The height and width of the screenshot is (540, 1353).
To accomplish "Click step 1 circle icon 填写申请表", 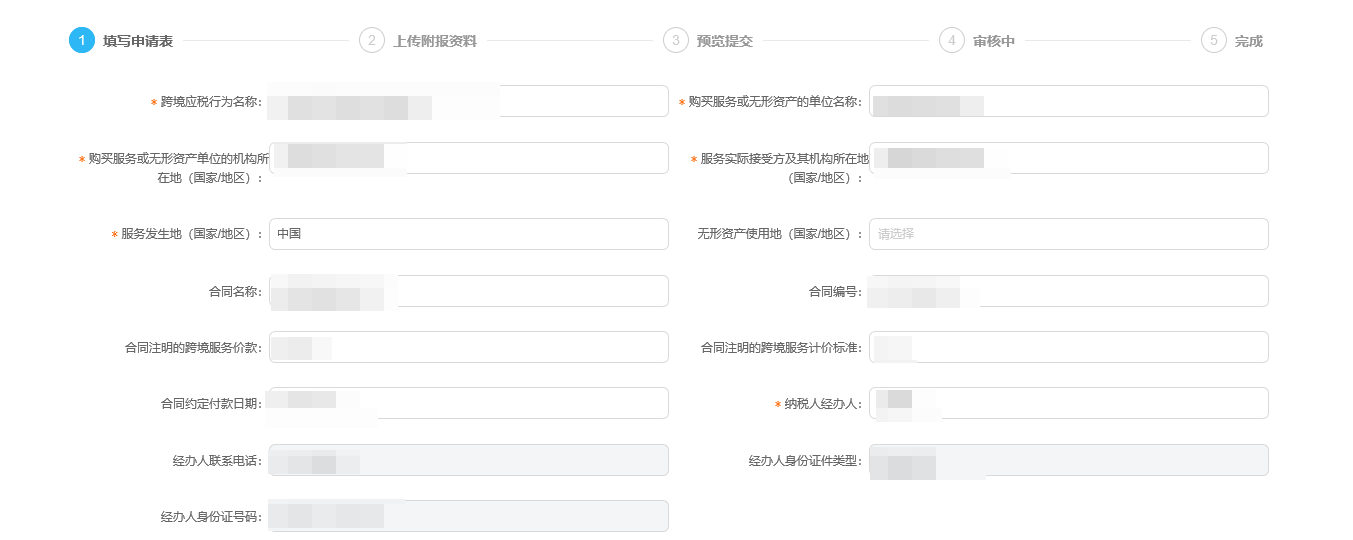I will click(x=82, y=41).
